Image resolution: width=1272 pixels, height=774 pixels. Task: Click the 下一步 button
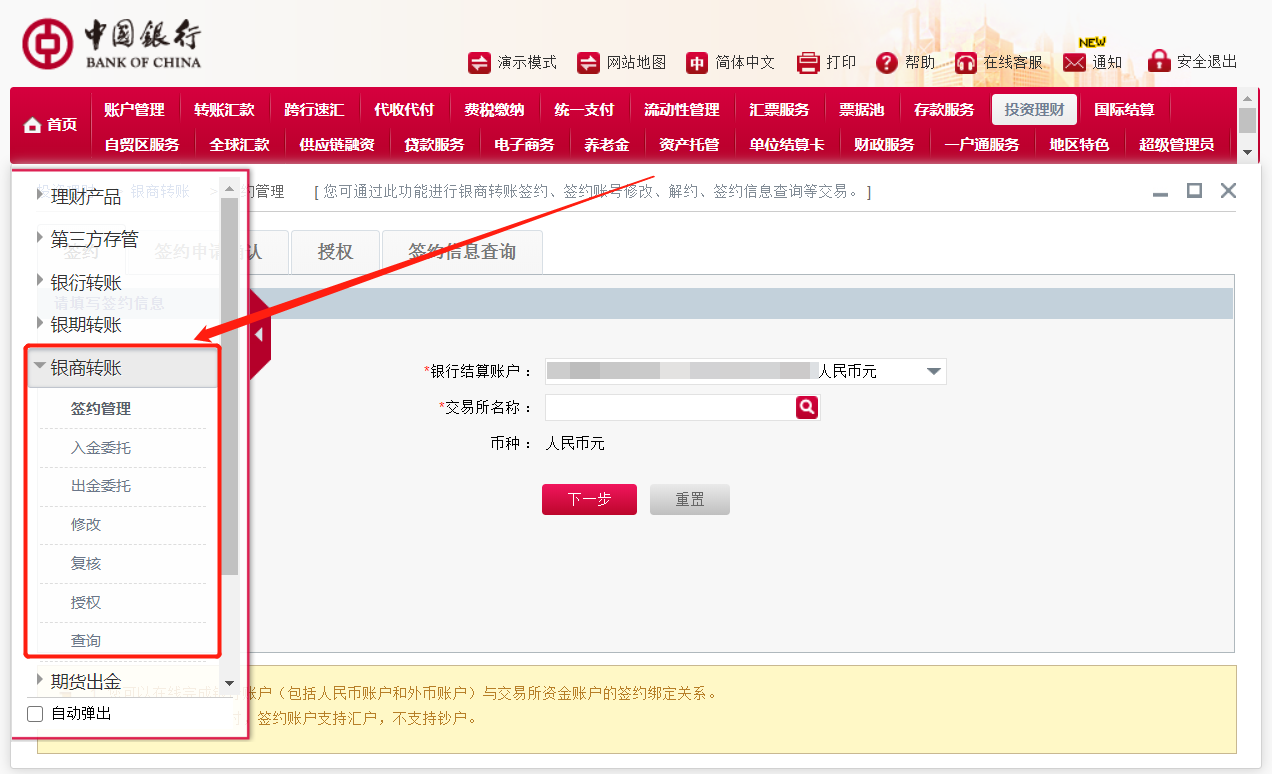pyautogui.click(x=589, y=499)
